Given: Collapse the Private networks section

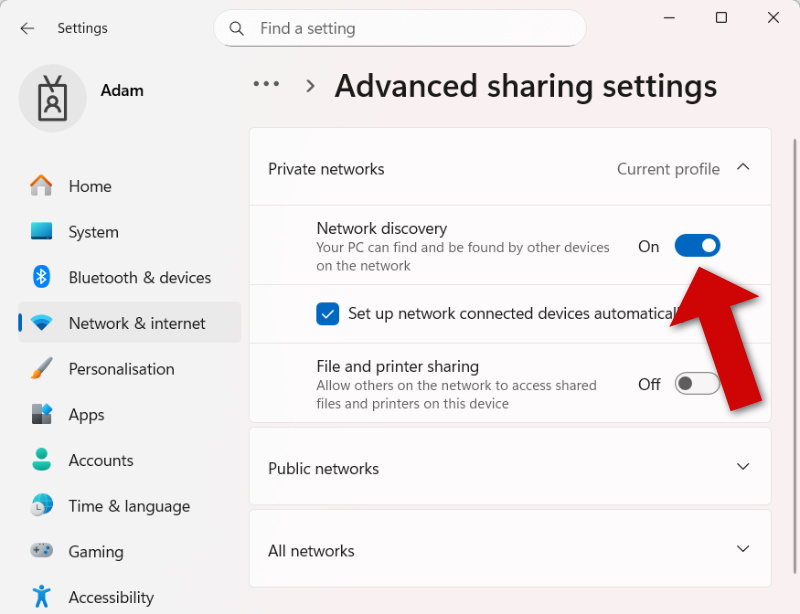Looking at the screenshot, I should point(743,168).
